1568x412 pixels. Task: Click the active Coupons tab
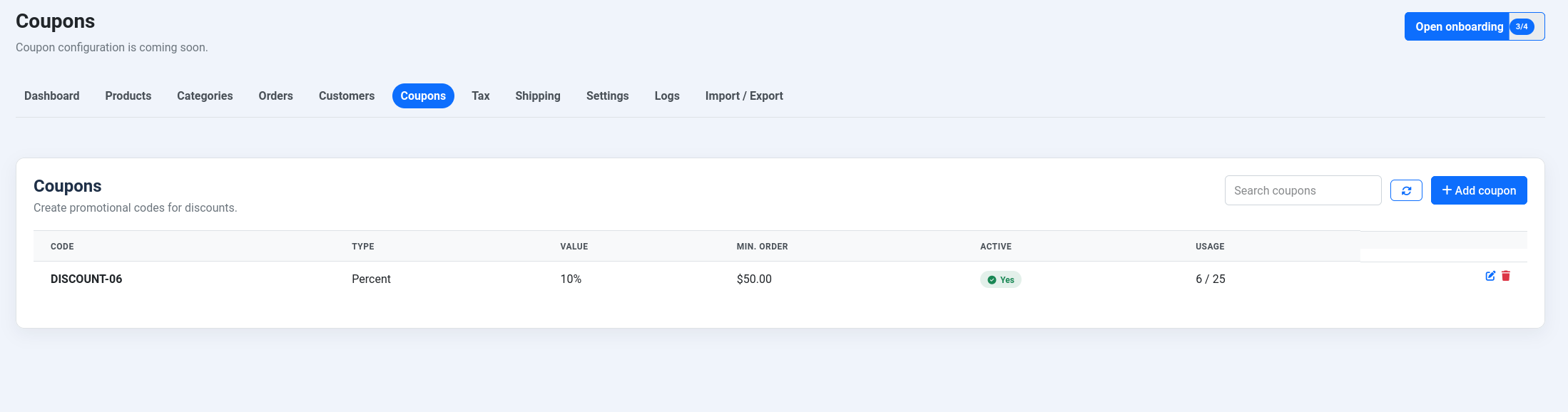click(x=423, y=96)
